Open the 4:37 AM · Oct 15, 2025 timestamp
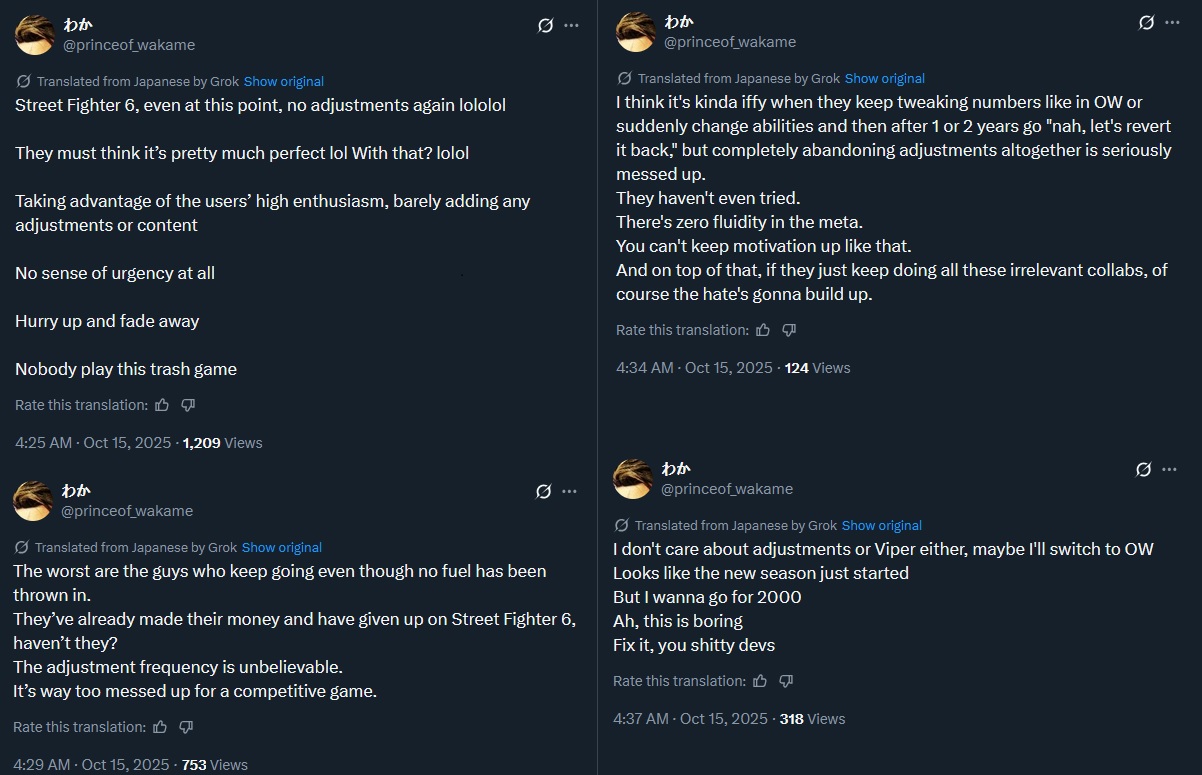This screenshot has height=775, width=1202. (690, 718)
